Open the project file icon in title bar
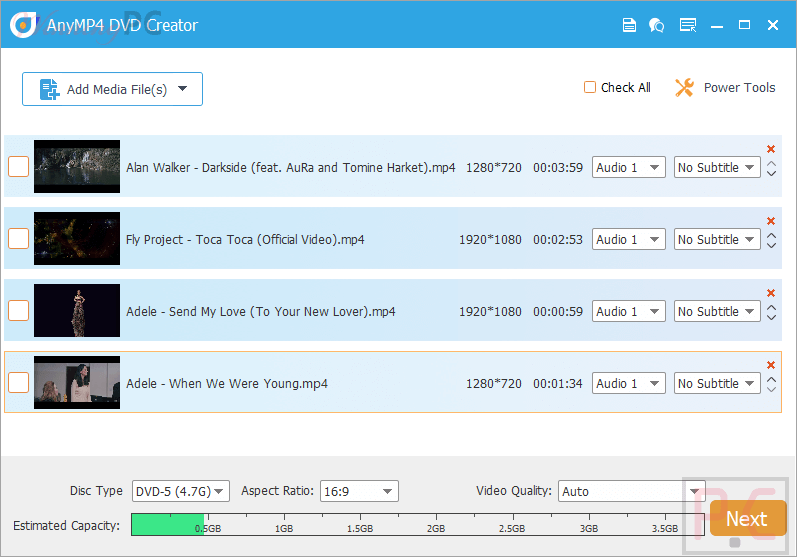This screenshot has height=557, width=797. point(629,25)
